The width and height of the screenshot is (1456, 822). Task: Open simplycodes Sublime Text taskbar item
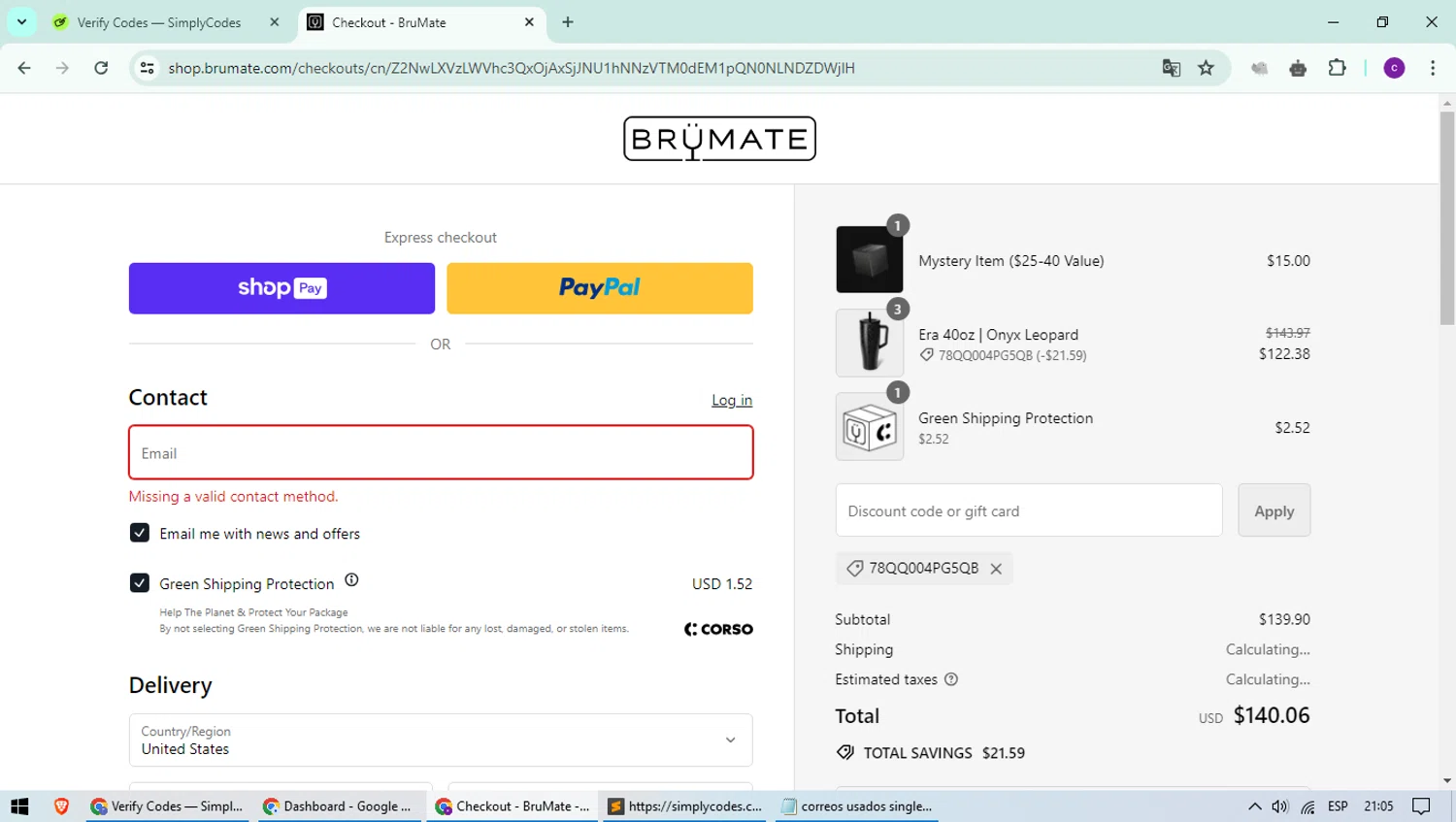click(x=685, y=806)
